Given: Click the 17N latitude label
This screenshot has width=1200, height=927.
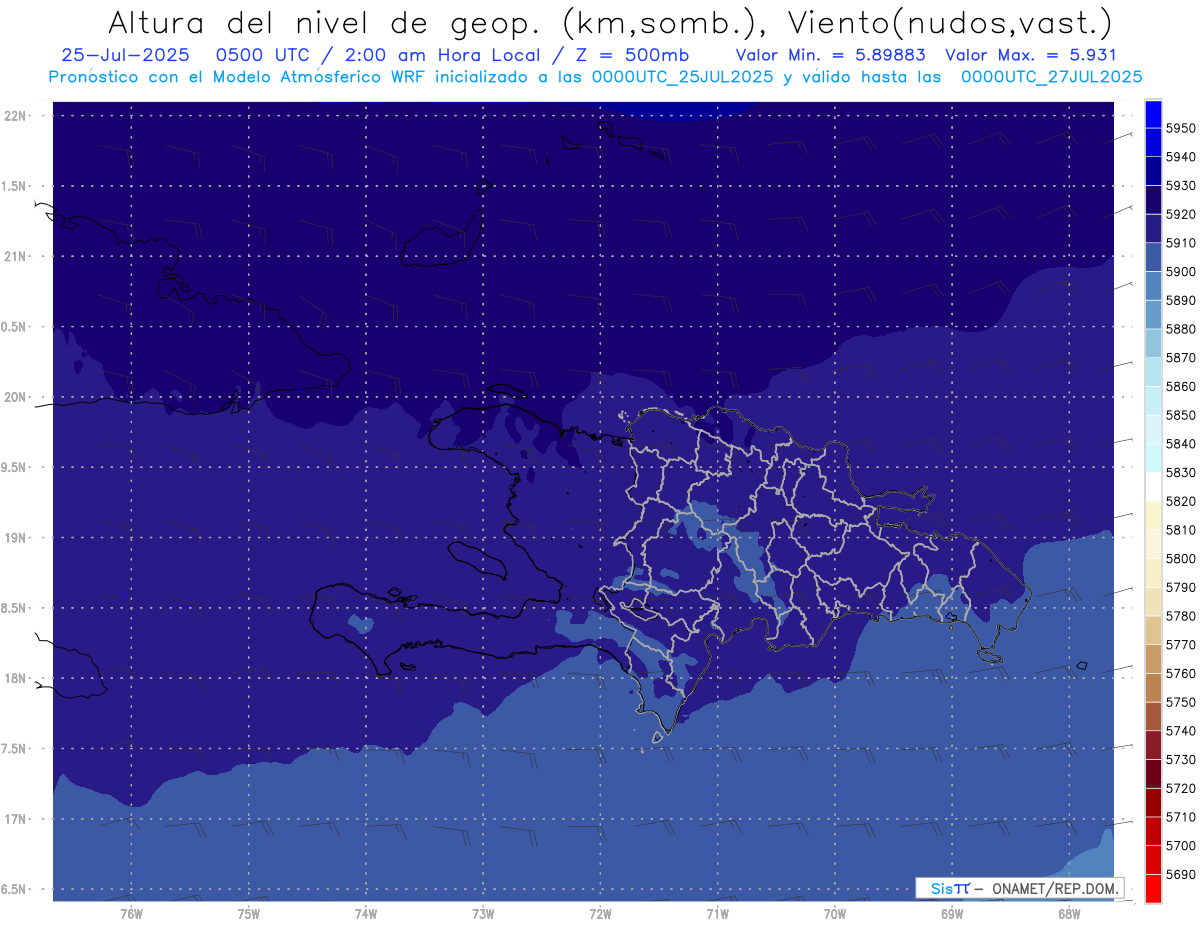Looking at the screenshot, I should (x=15, y=819).
